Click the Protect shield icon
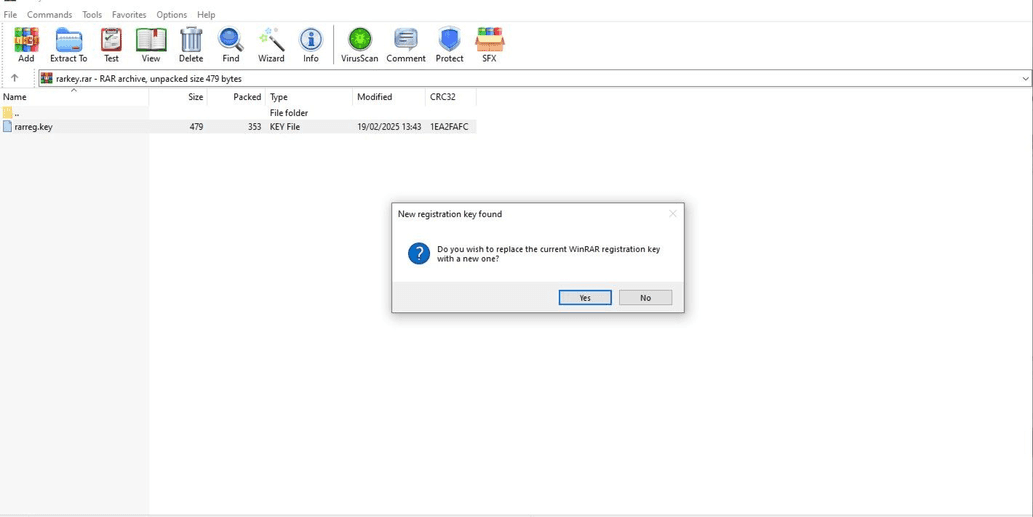The height and width of the screenshot is (517, 1033). point(449,44)
